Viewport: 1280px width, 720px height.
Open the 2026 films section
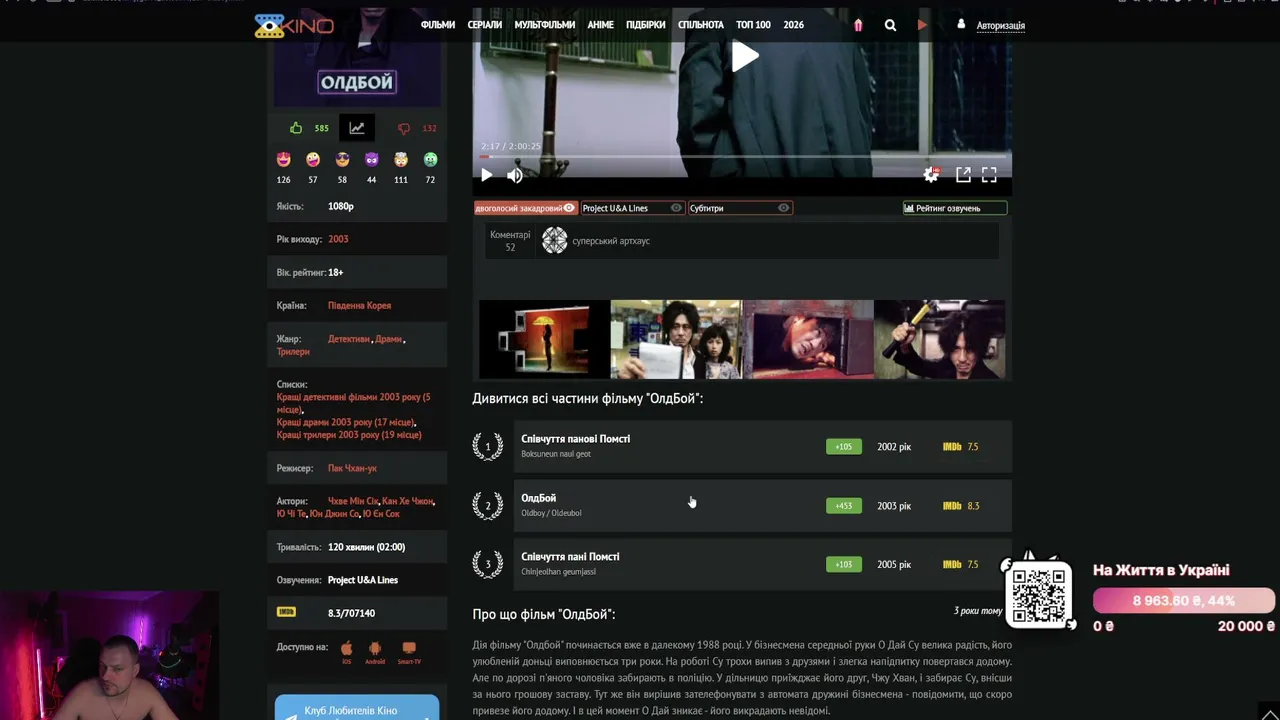794,25
